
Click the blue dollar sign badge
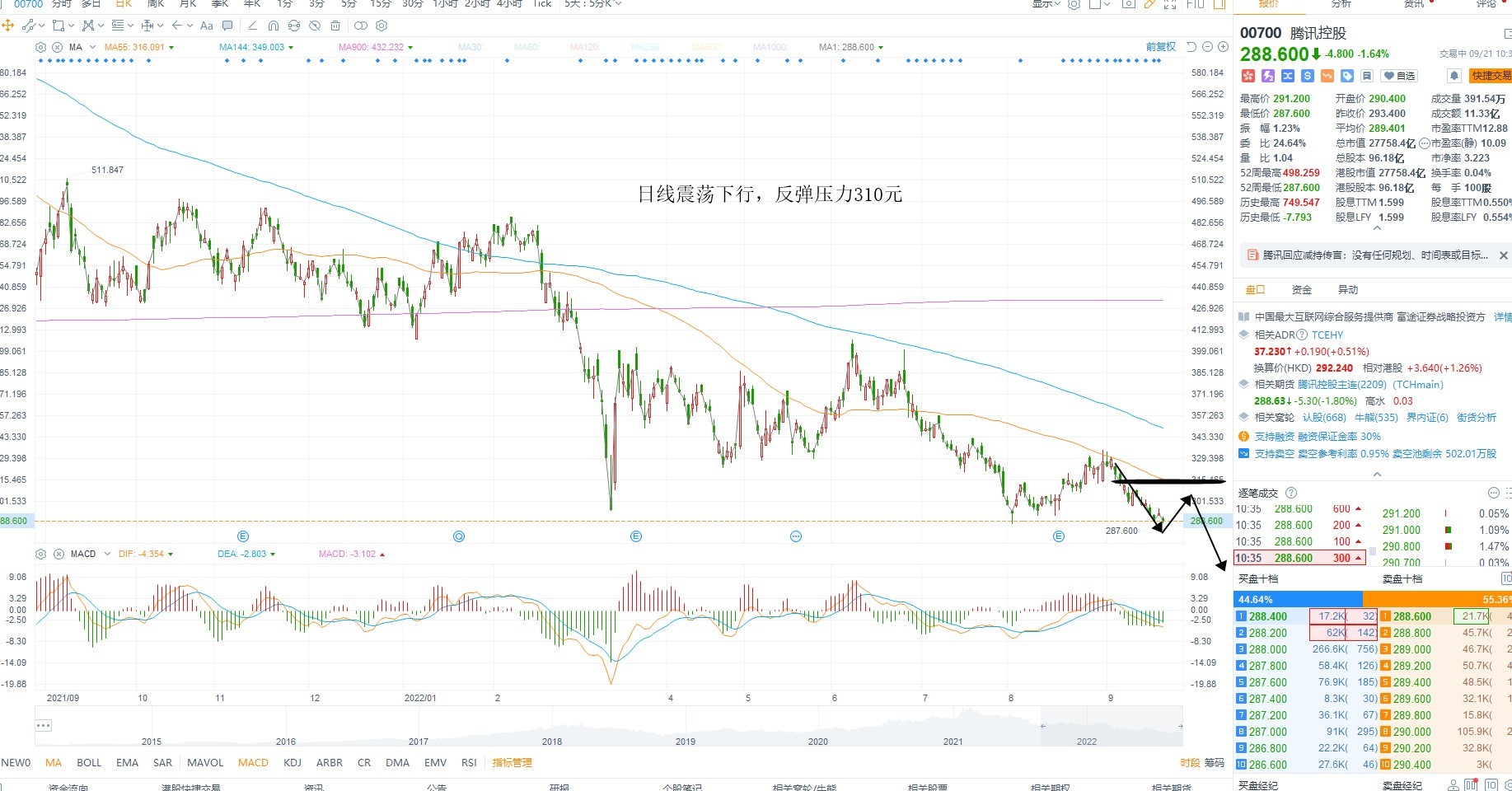1308,76
